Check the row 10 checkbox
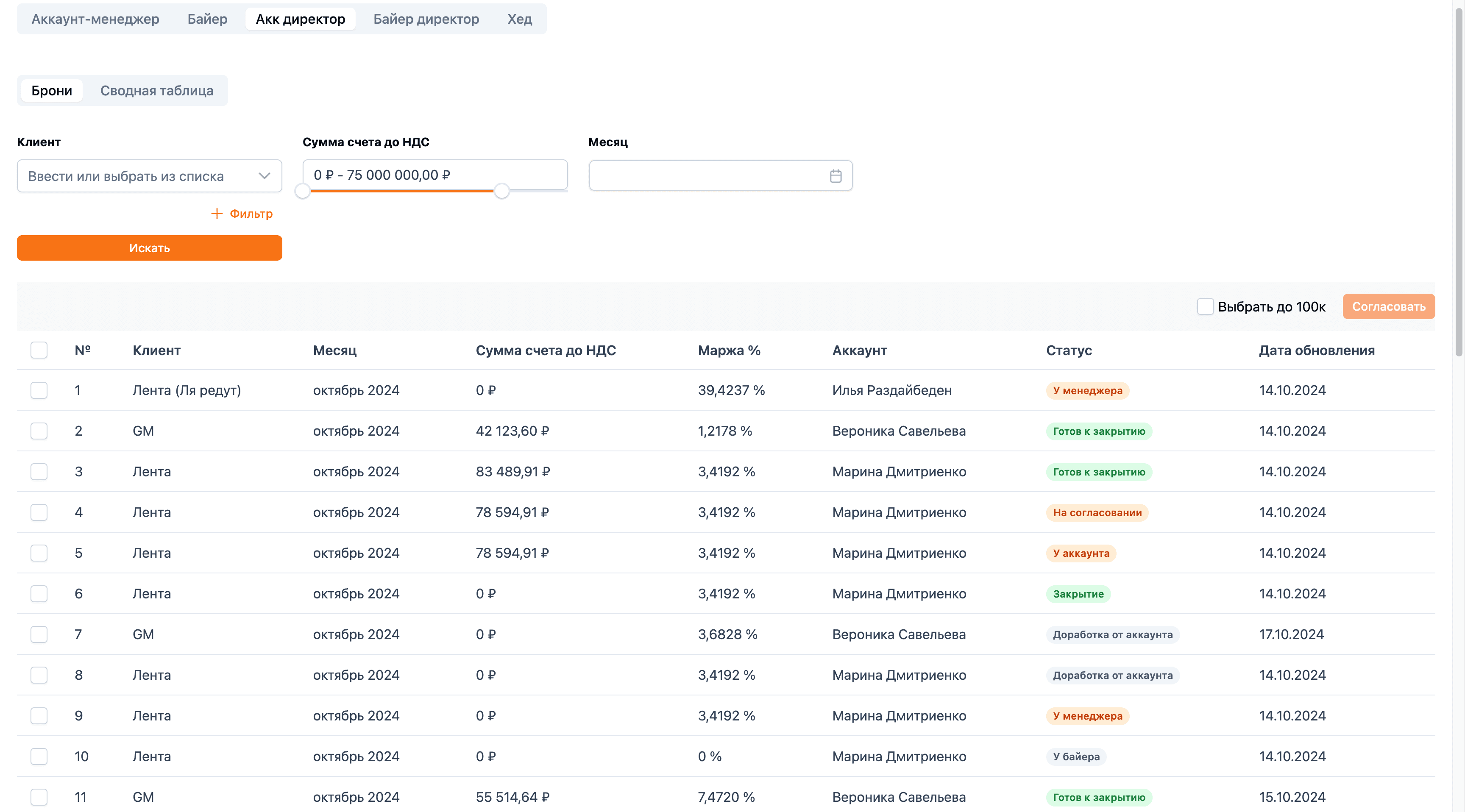 pos(39,756)
